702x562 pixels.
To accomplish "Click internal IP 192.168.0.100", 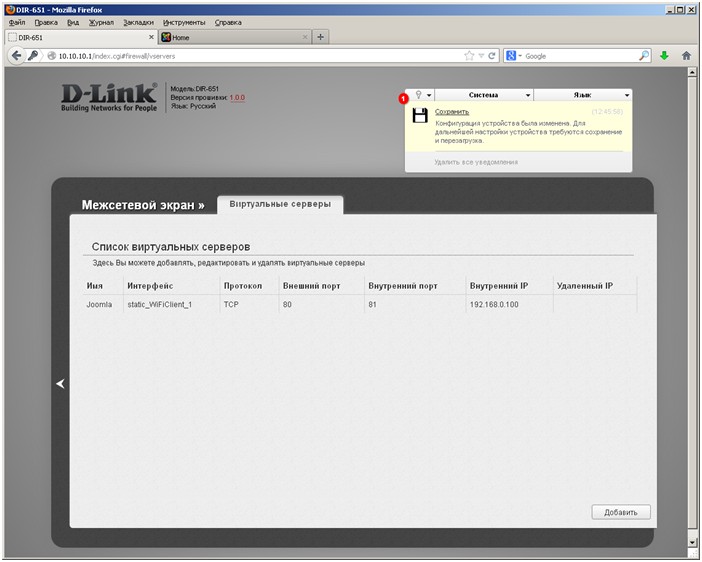I will click(x=494, y=305).
